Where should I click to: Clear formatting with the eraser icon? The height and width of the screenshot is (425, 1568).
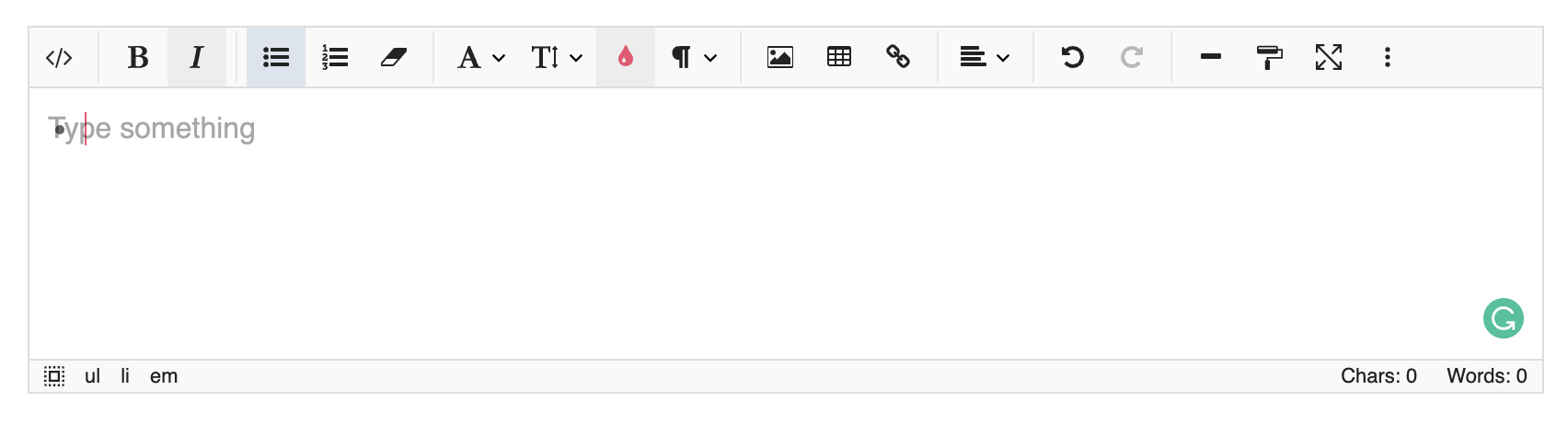point(394,57)
